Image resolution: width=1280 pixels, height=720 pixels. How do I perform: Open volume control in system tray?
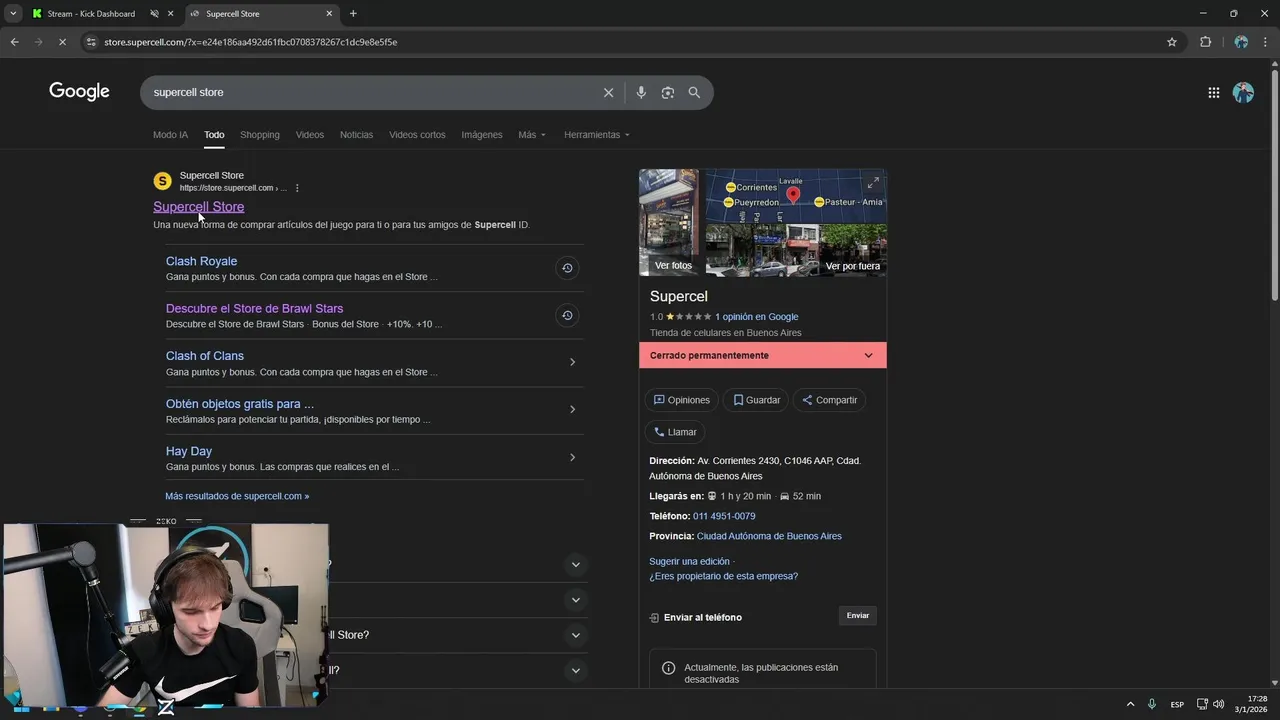(x=1218, y=704)
